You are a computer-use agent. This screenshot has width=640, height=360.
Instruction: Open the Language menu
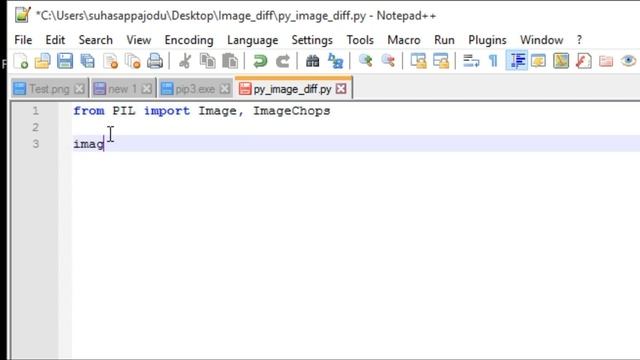(x=253, y=40)
